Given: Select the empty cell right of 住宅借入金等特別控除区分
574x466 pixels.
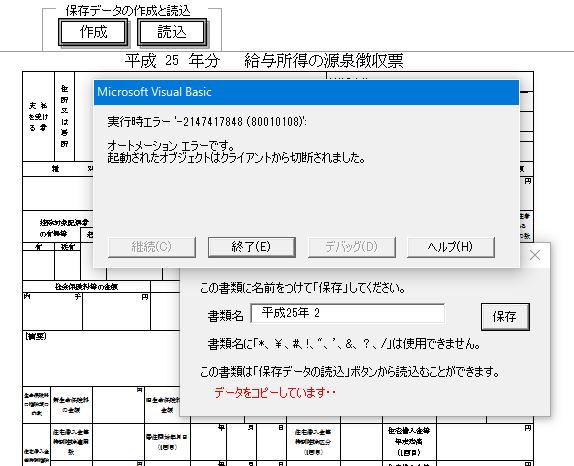Looking at the screenshot, I should click(x=361, y=442).
